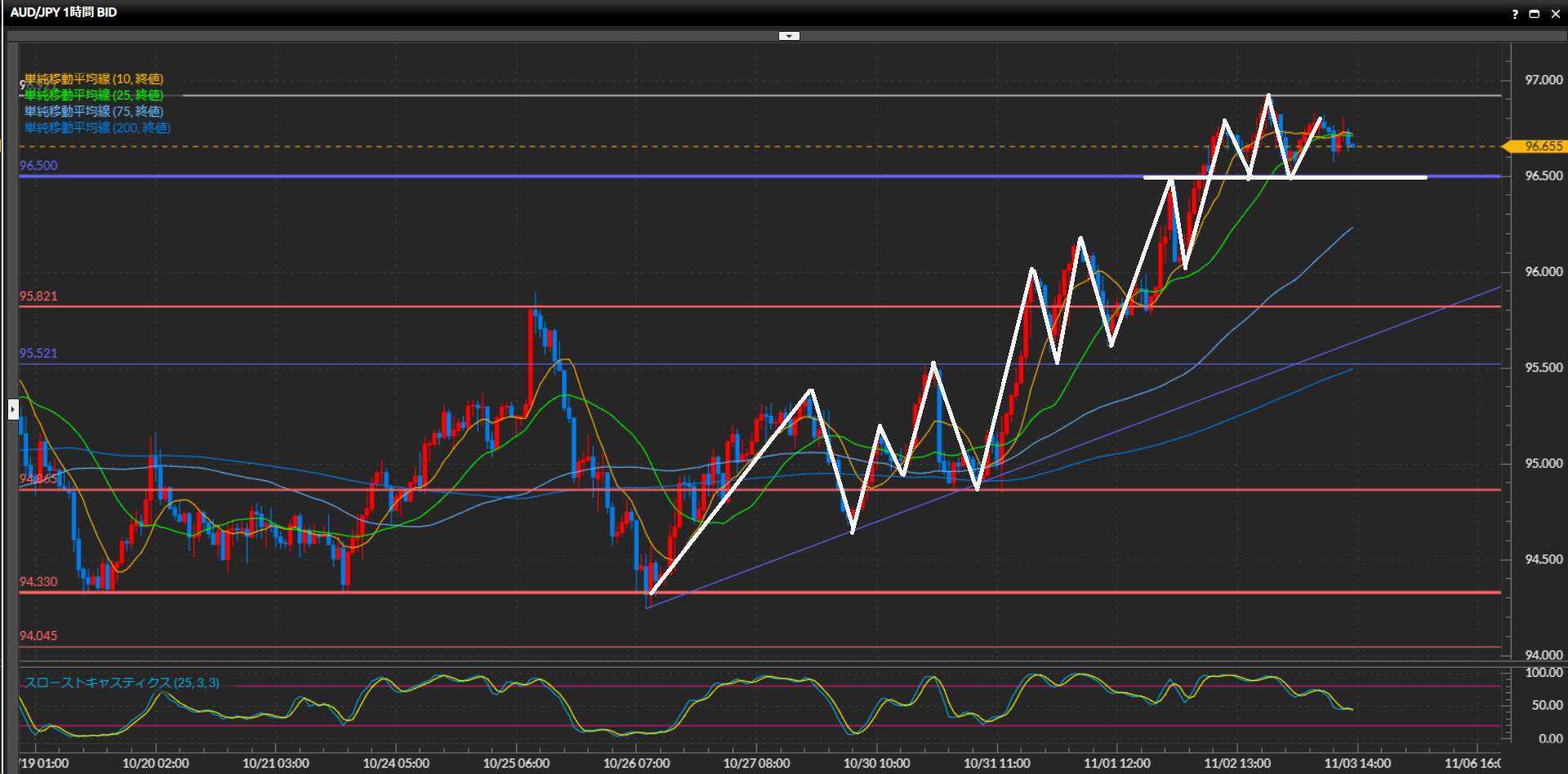Click the 75-period moving average legend
The height and width of the screenshot is (774, 1568).
[x=94, y=112]
